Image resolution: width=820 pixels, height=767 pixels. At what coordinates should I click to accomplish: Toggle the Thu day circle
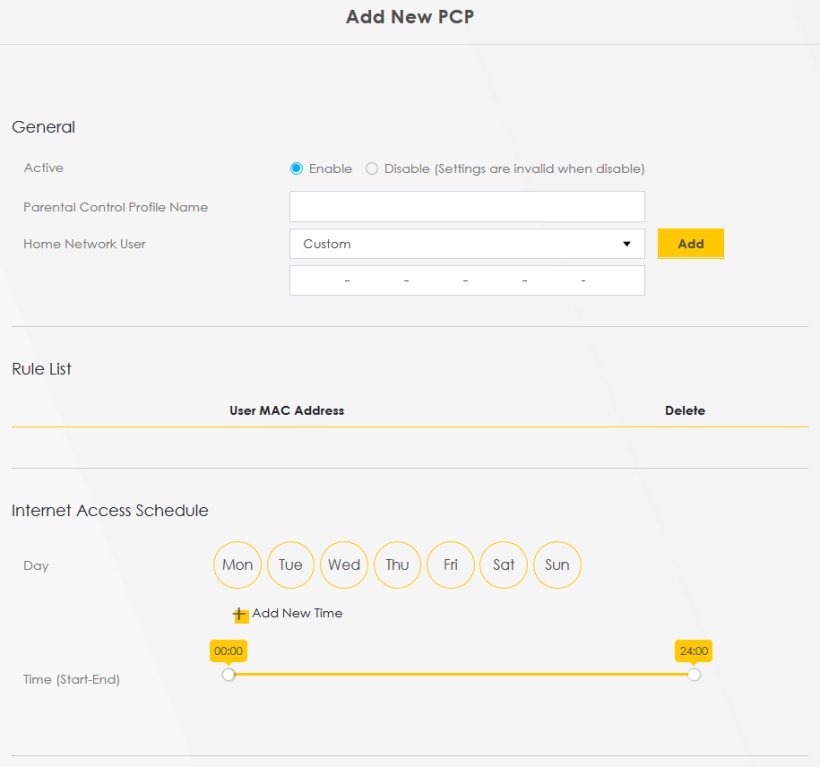point(397,565)
